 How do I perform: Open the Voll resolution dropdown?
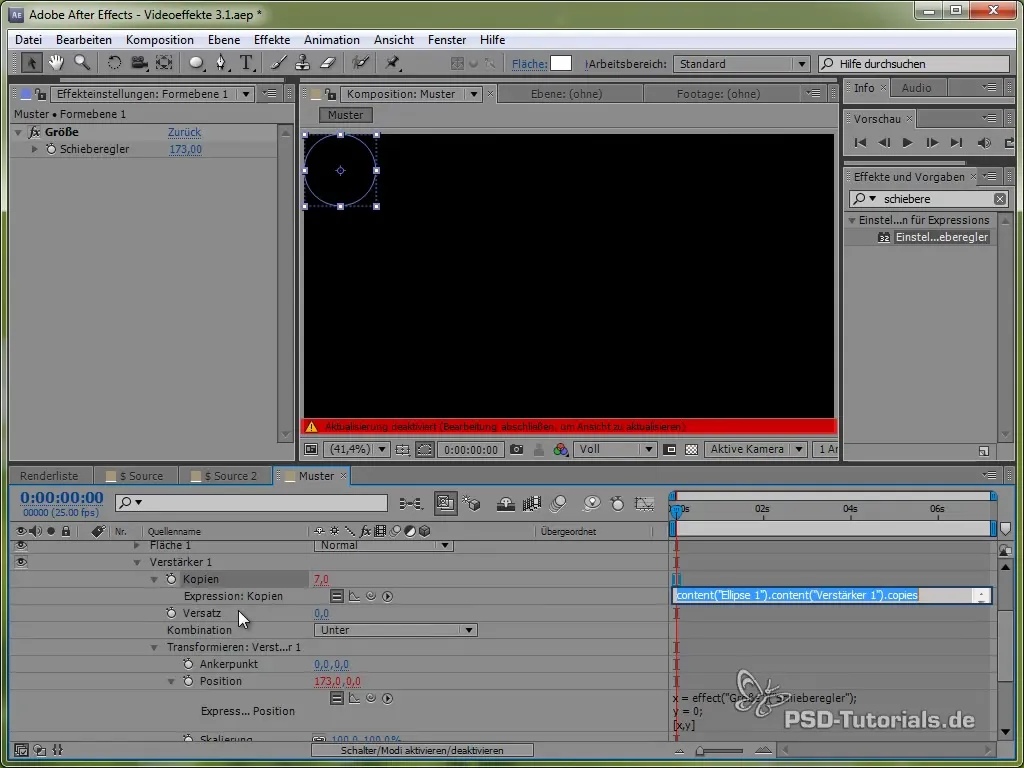coord(615,449)
